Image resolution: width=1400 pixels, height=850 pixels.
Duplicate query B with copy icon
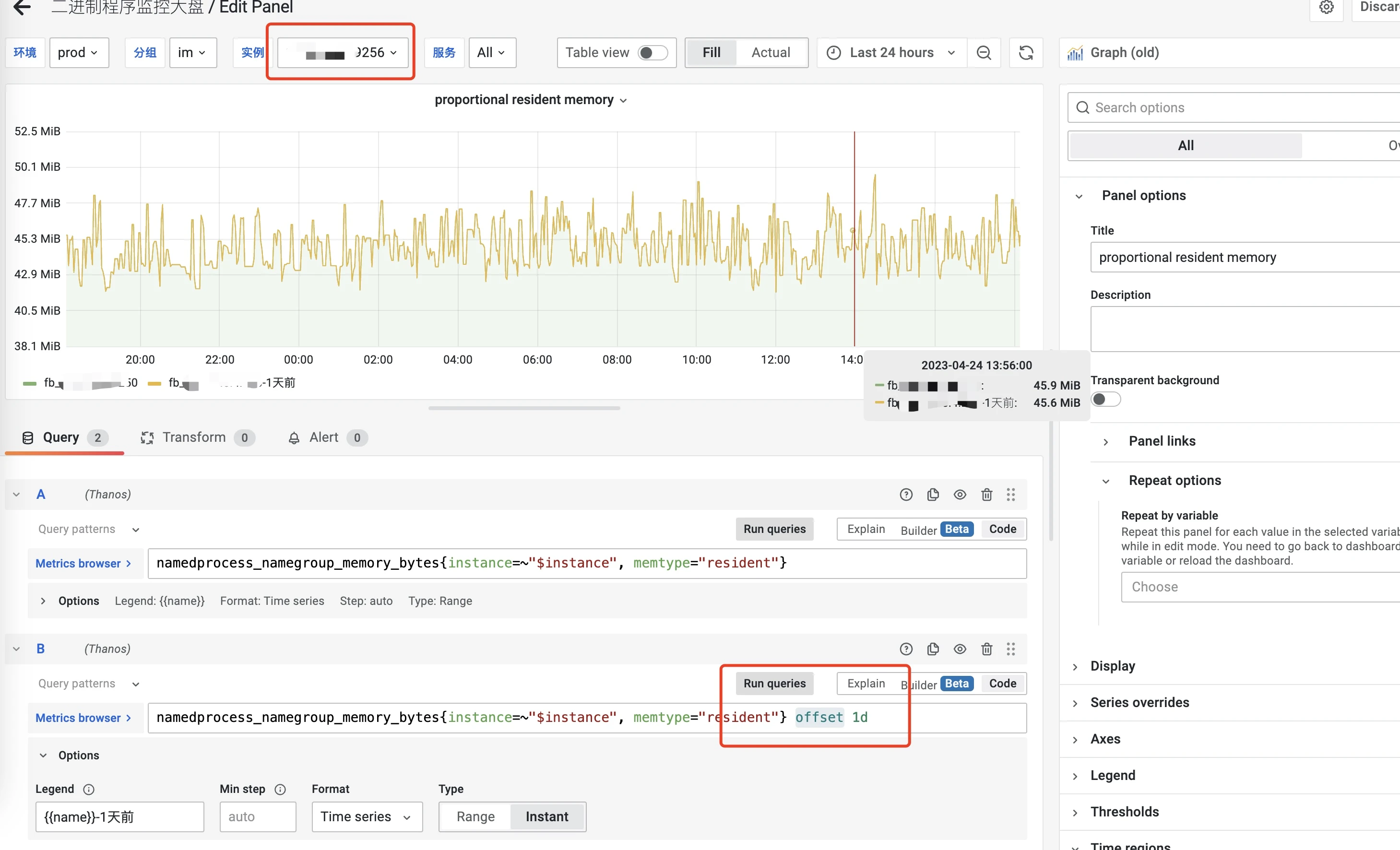point(933,649)
